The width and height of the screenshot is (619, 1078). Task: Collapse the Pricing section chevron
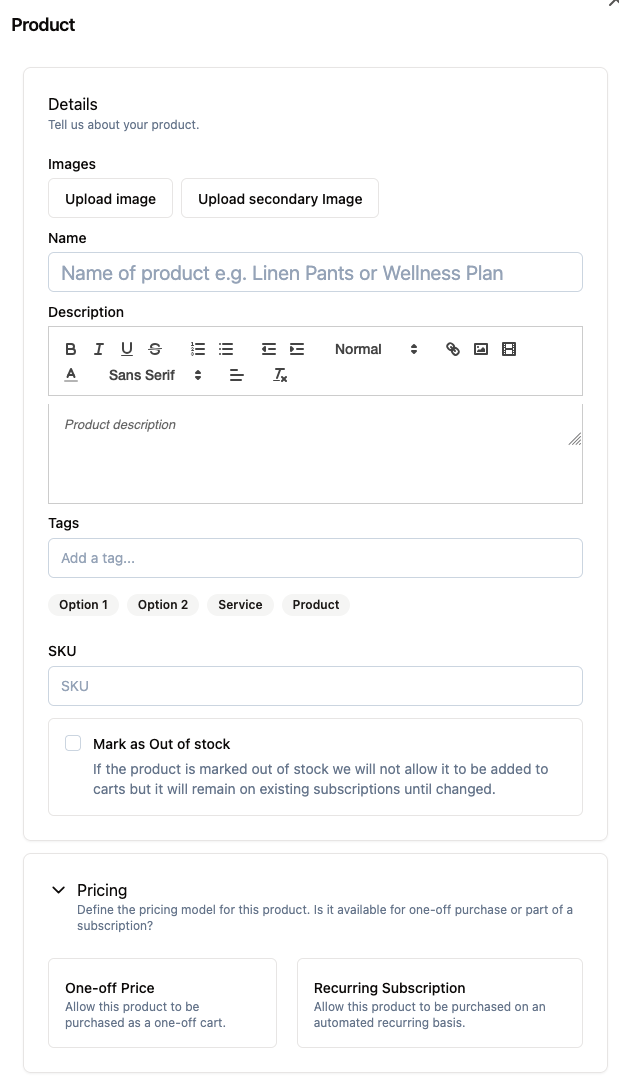click(x=58, y=889)
